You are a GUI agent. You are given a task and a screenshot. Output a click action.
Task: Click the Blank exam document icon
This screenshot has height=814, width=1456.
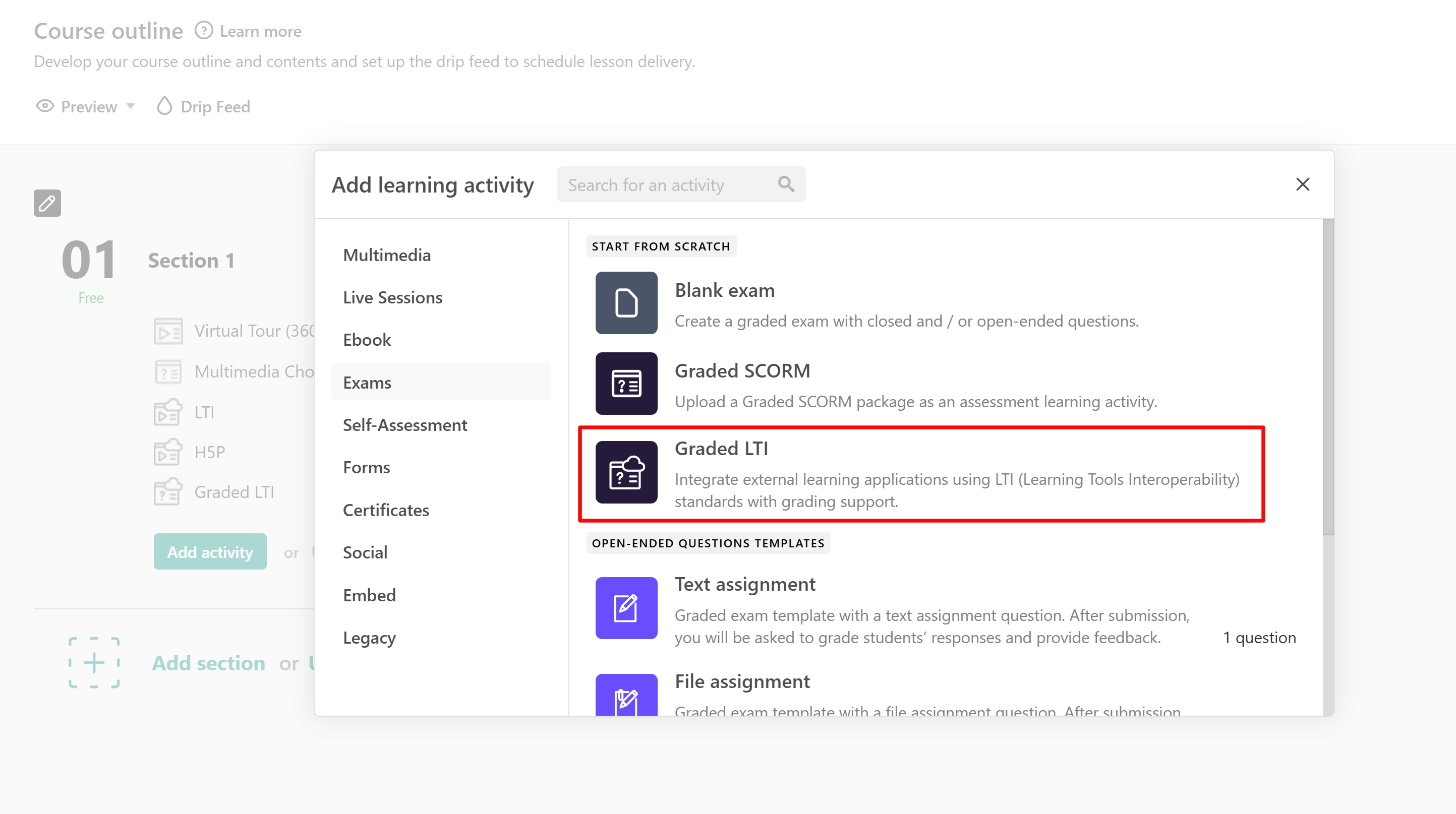[626, 303]
